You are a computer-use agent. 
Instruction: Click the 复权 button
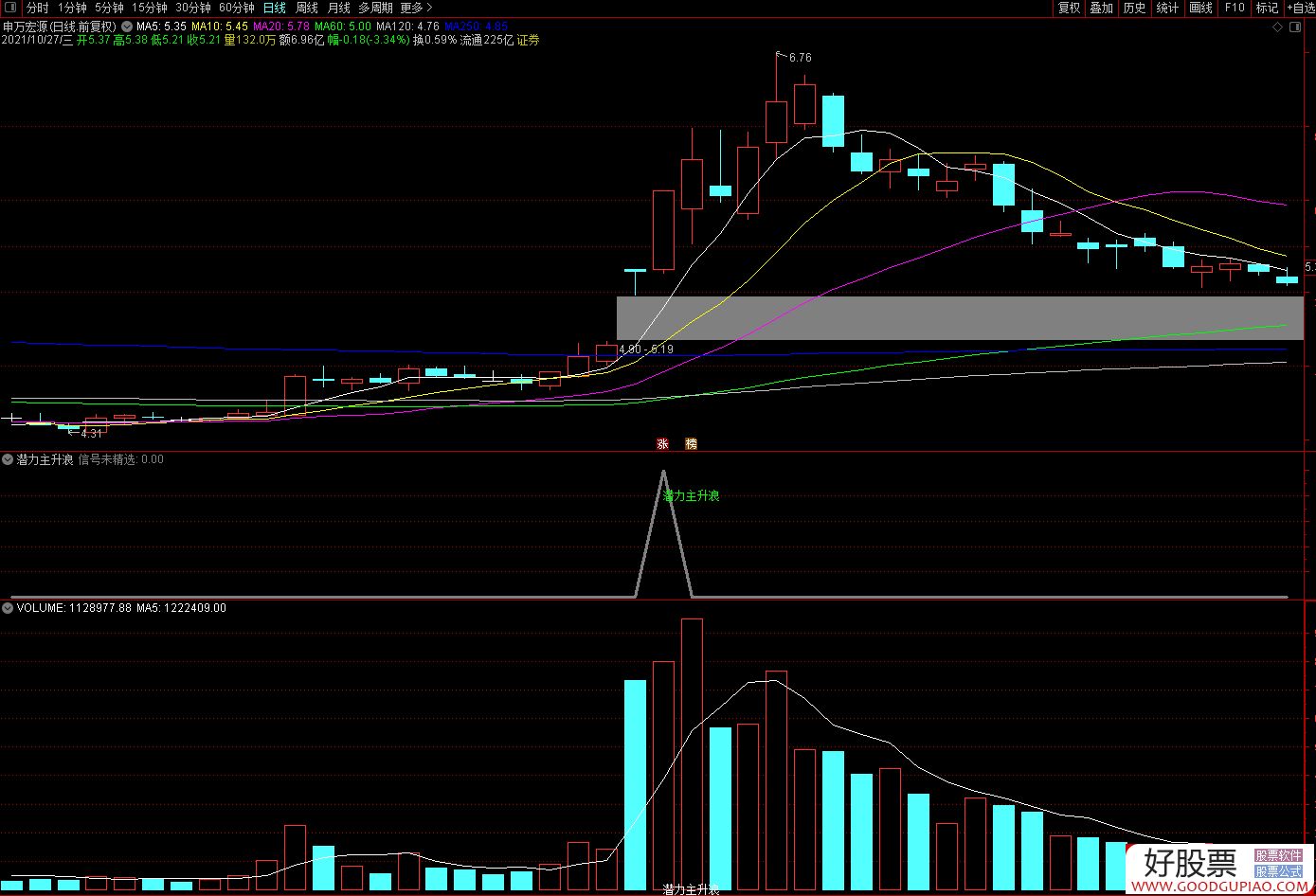pos(1069,8)
